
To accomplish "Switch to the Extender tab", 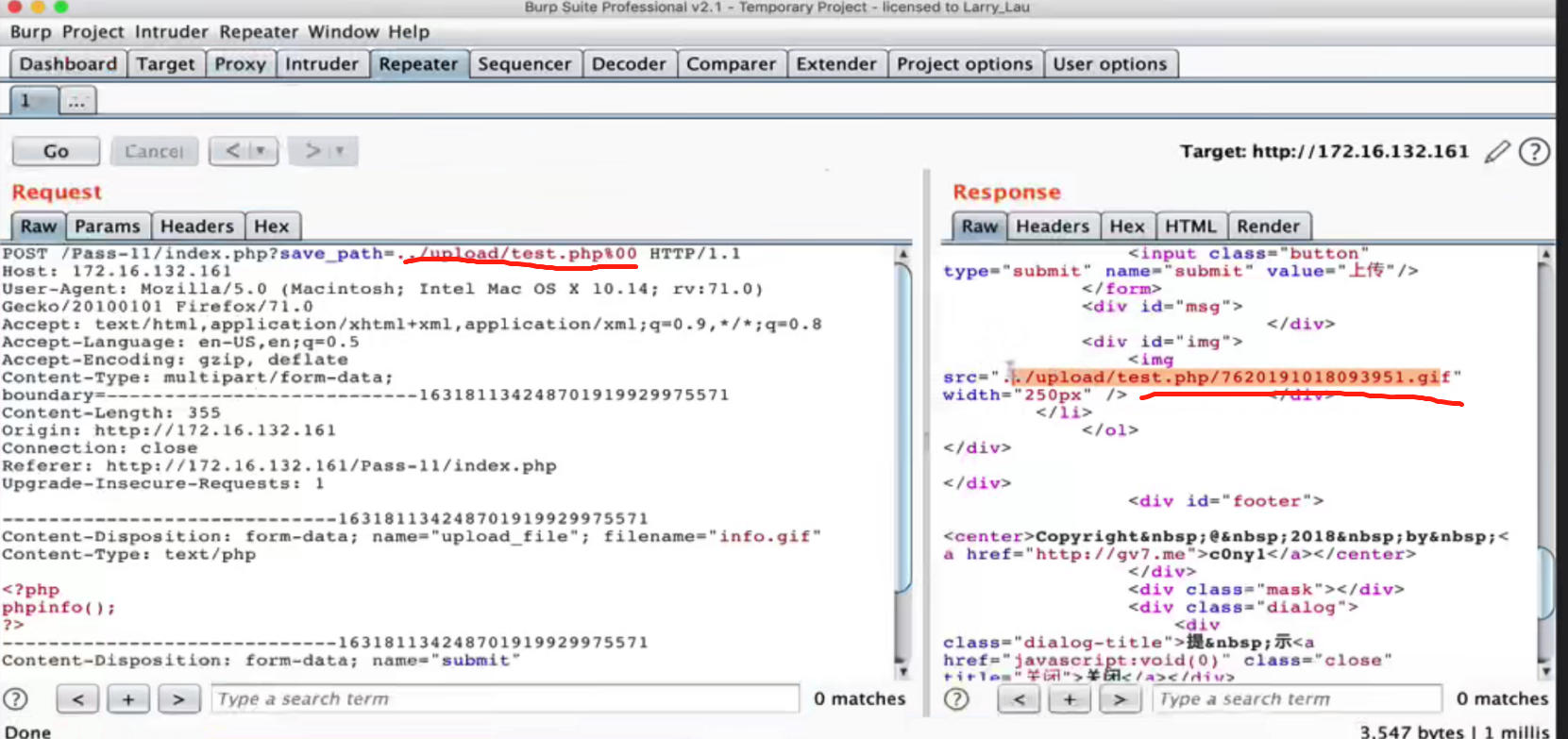I will tap(836, 64).
